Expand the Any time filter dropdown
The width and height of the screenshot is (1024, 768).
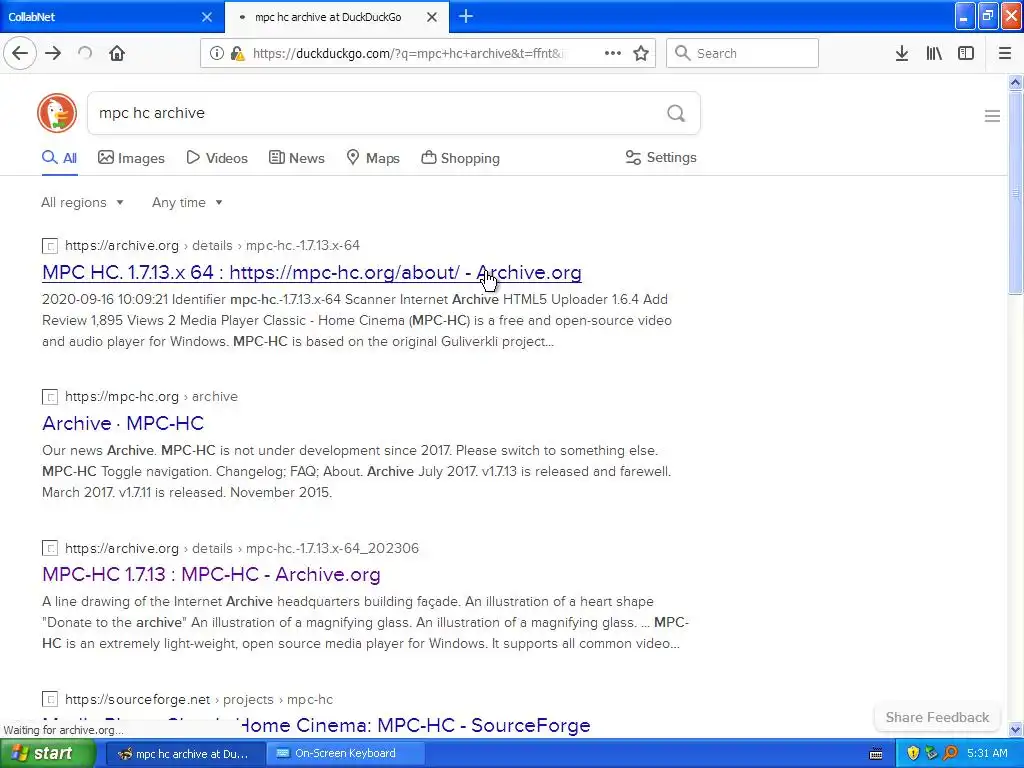click(x=187, y=202)
